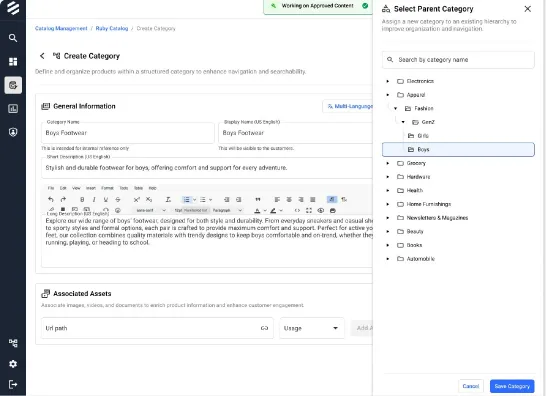Toggle fullscreen mode in the editor
The height and width of the screenshot is (396, 546).
309,210
